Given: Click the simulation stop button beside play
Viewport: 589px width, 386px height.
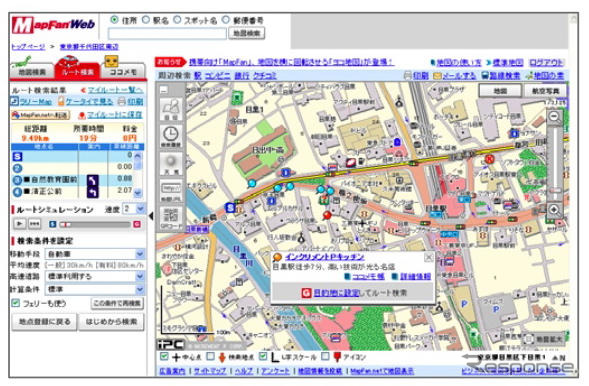Looking at the screenshot, I should (x=35, y=224).
